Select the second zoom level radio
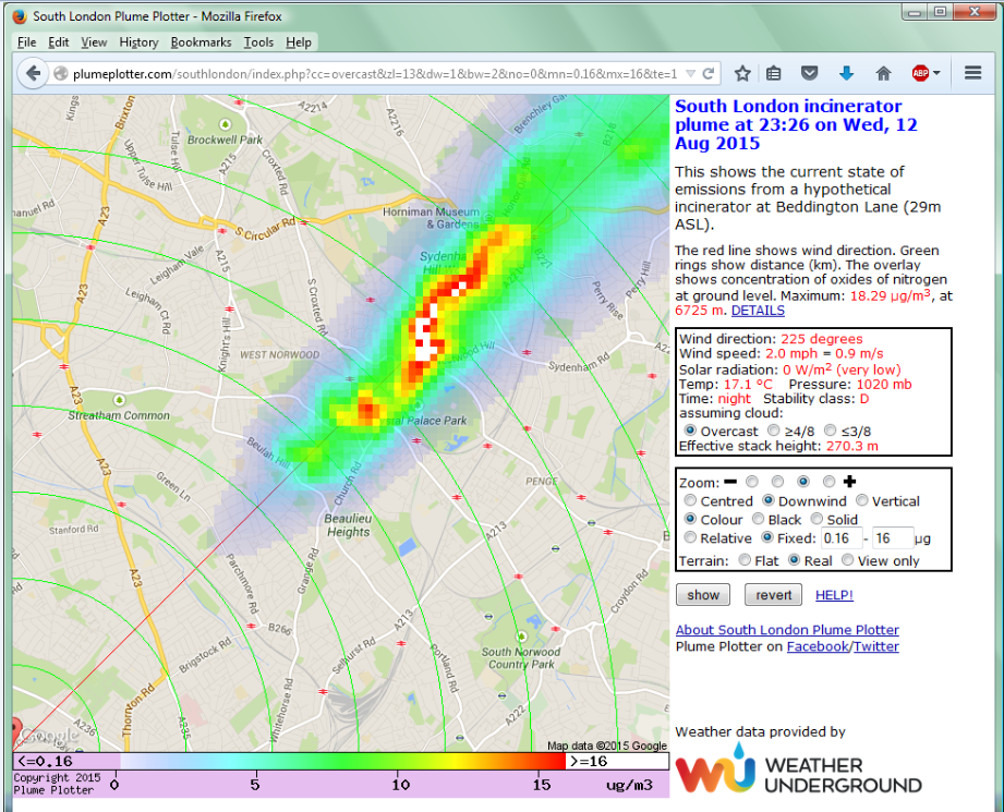 (x=777, y=481)
